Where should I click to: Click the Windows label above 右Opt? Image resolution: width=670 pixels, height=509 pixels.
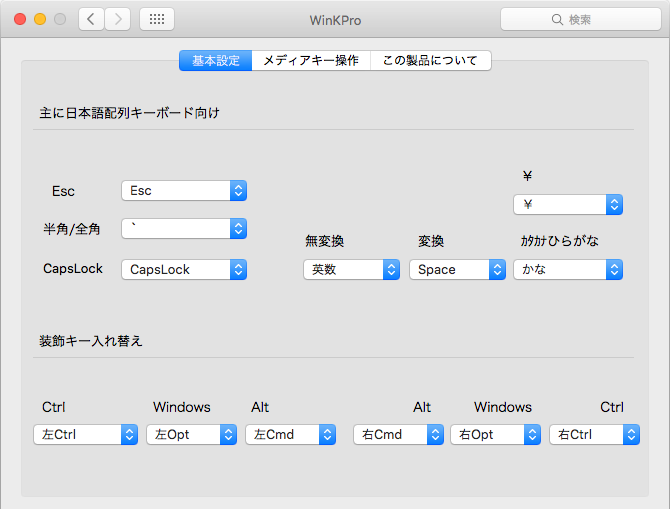click(x=503, y=407)
